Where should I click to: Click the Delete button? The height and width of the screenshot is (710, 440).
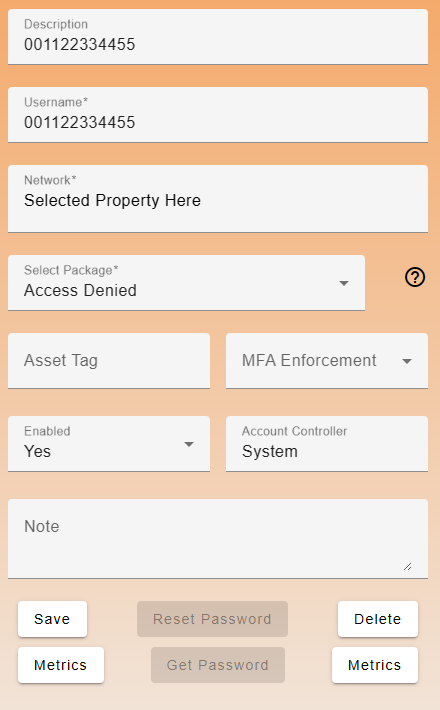(378, 619)
